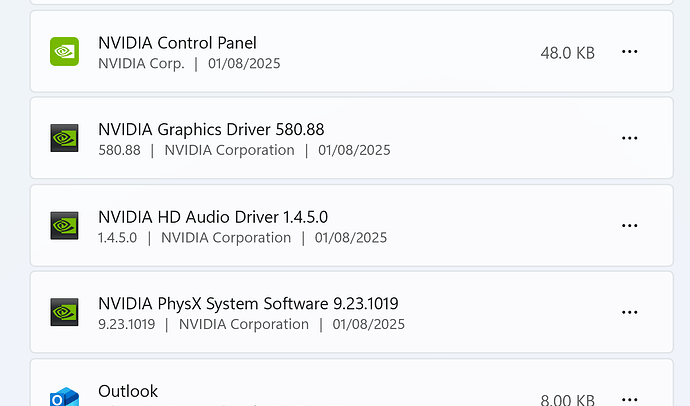
Task: Select the NVIDIA HD Audio Driver 1.4.5.0 title
Action: click(213, 217)
